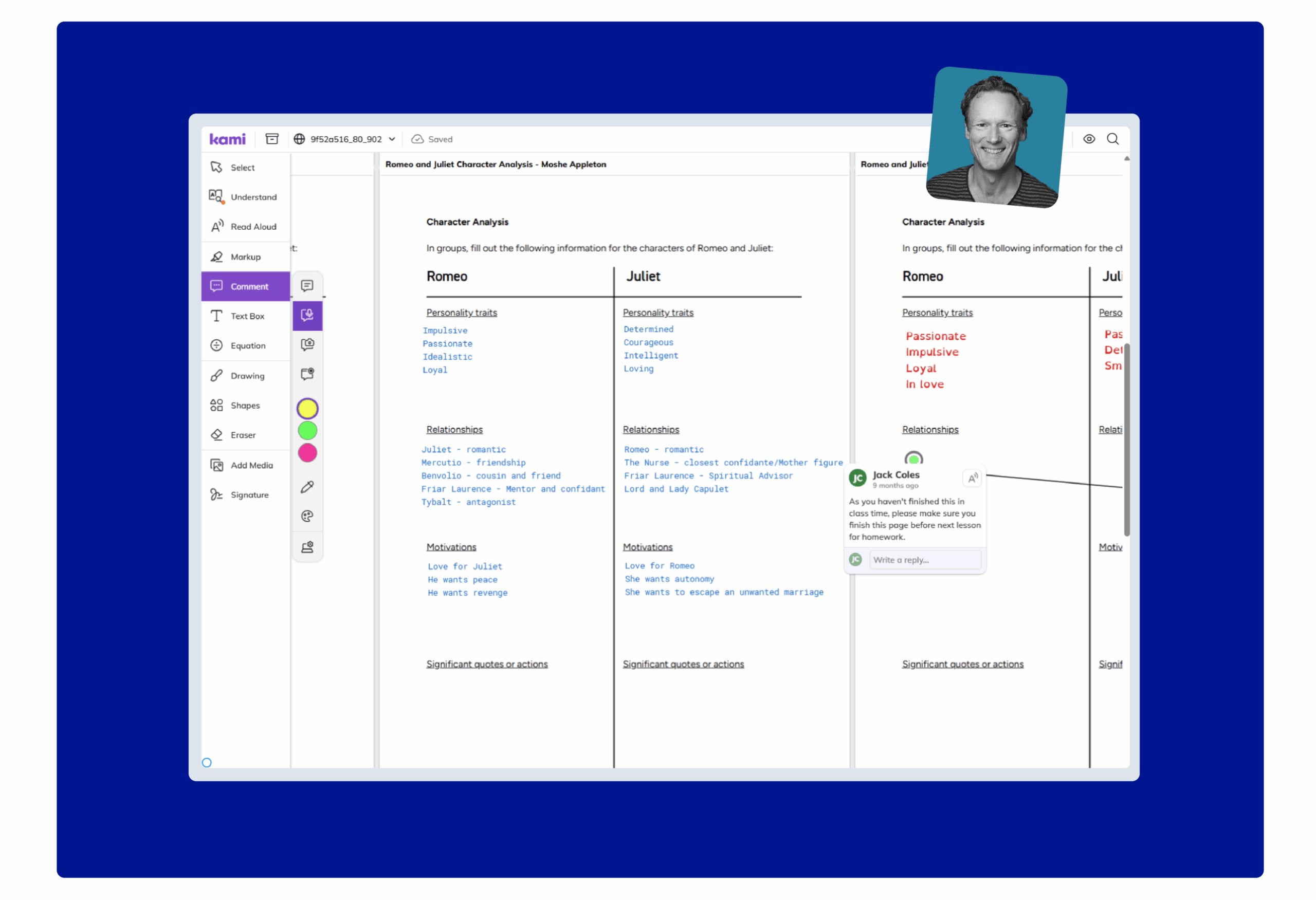Click the 'Impulsive' annotation under Romeo
The width and height of the screenshot is (1316, 900).
point(445,330)
